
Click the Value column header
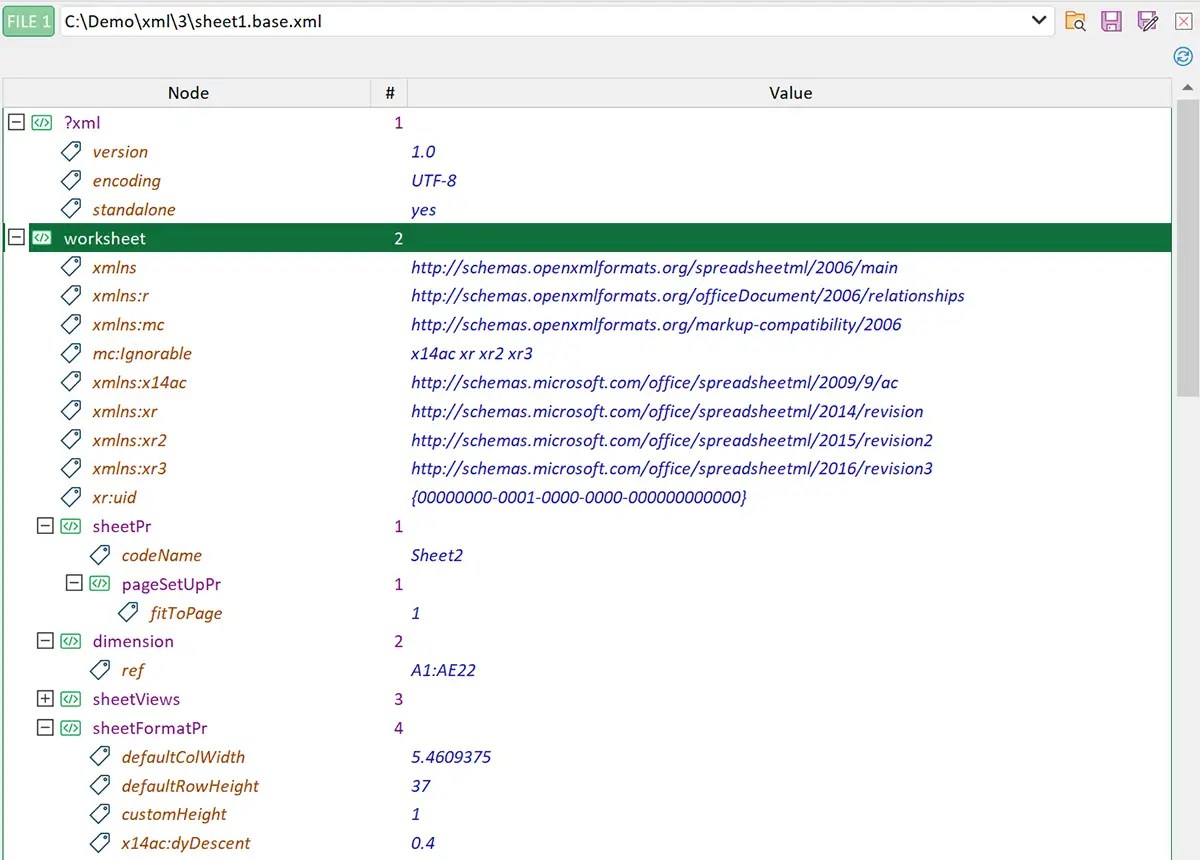tap(790, 93)
